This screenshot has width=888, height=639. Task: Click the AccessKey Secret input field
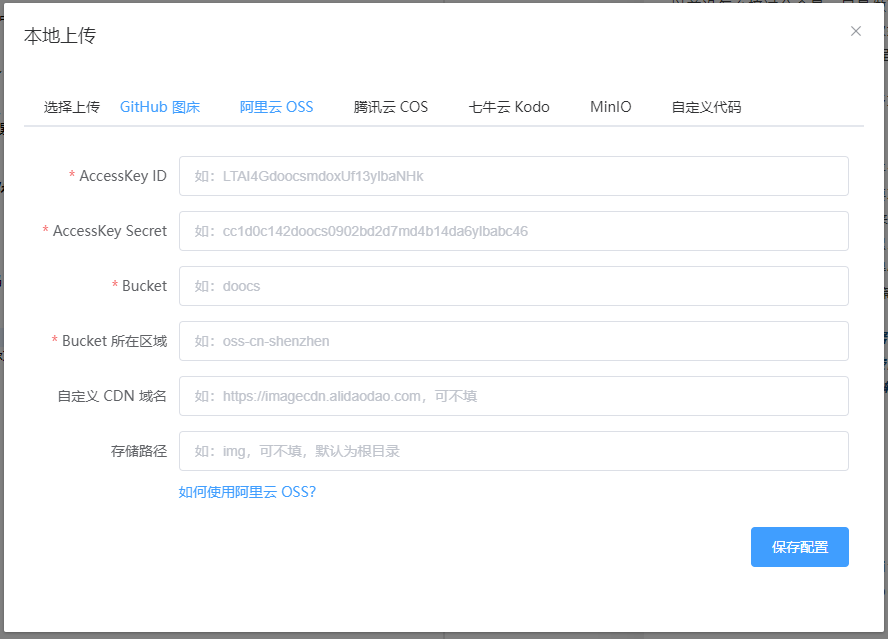coord(514,231)
